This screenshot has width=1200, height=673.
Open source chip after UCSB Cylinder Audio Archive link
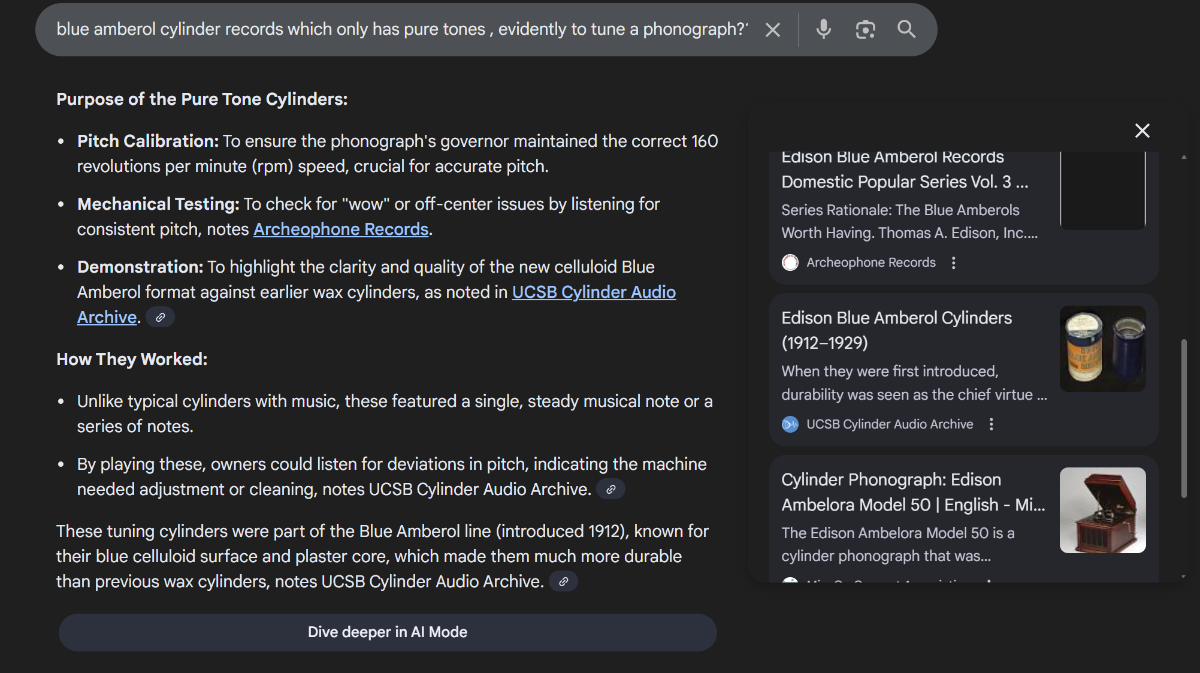pyautogui.click(x=160, y=318)
